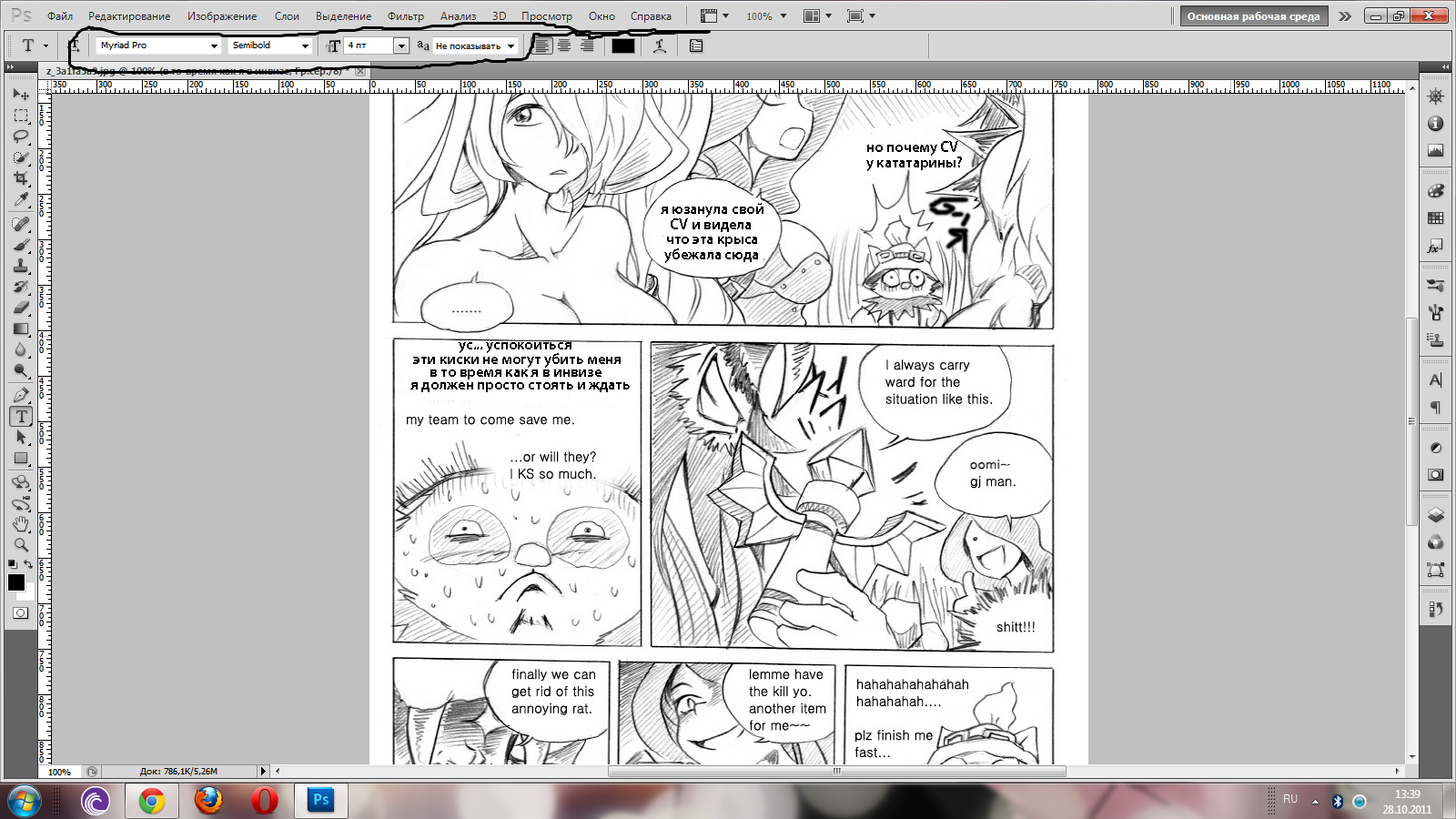The image size is (1456, 819).
Task: Toggle Quick Mask mode
Action: 20,613
